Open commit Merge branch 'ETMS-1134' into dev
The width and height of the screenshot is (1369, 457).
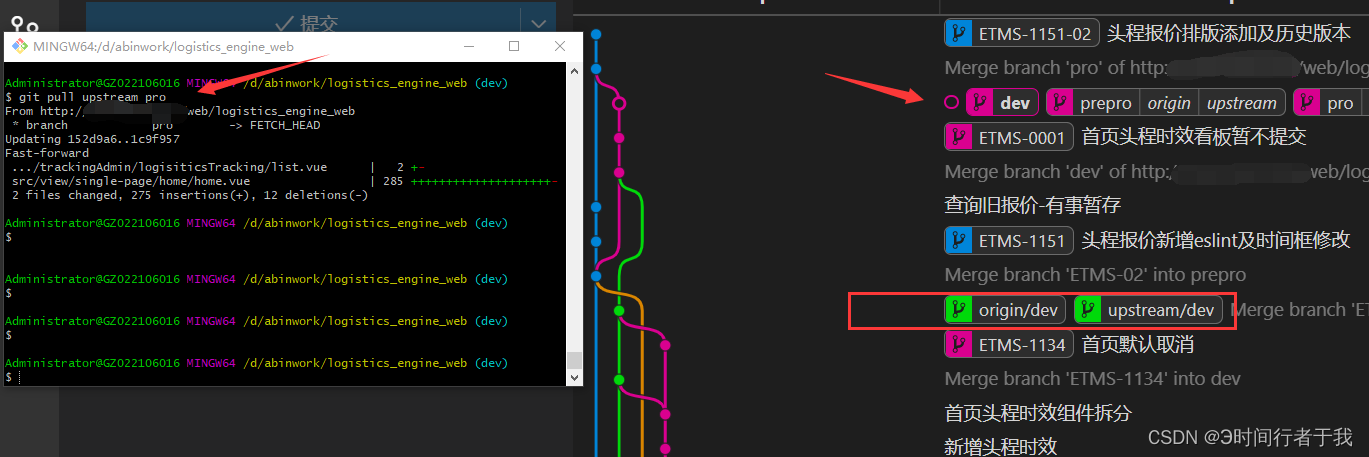pos(1093,379)
